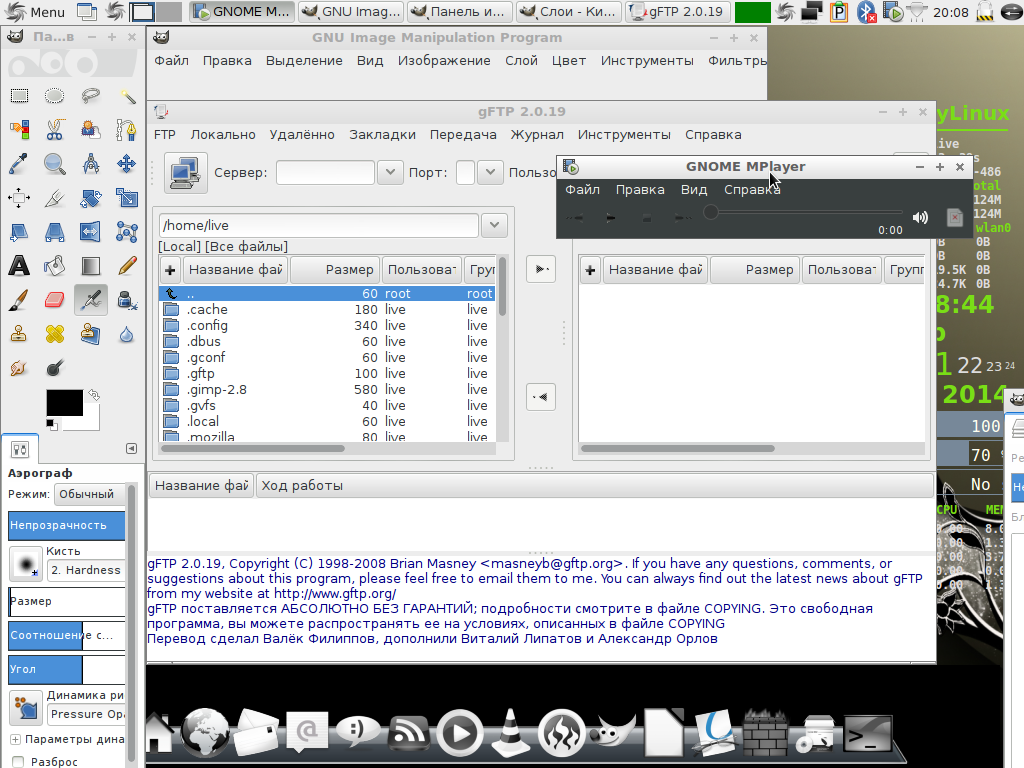Click the black foreground color swatch
Viewport: 1024px width, 768px height.
coord(64,402)
